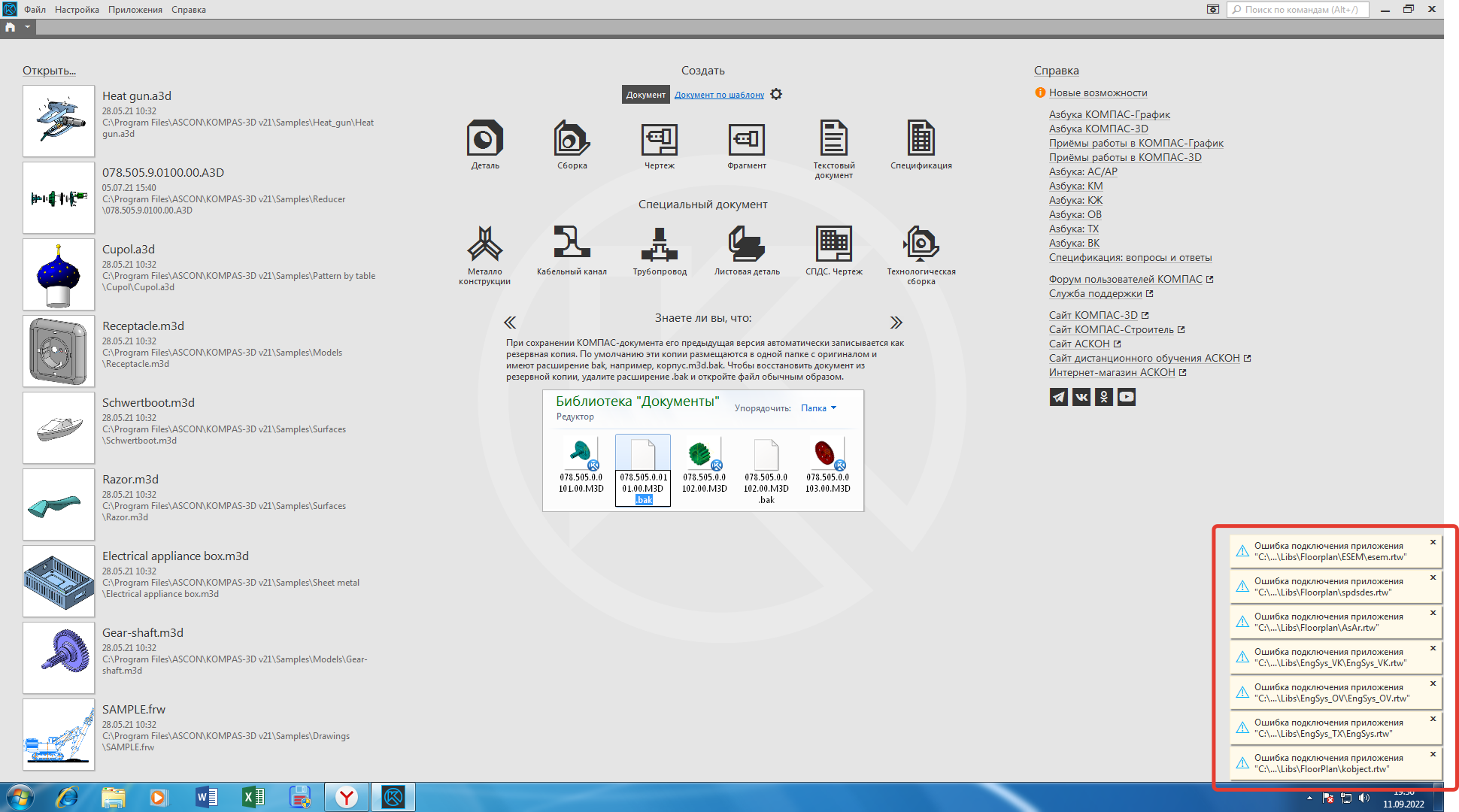Screen dimensions: 1459x812
Task: Dismiss the EngSys_VK.rtw connection error
Action: tap(1433, 648)
